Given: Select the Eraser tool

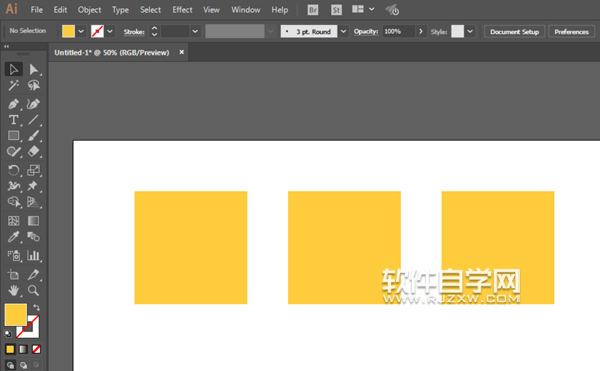Looking at the screenshot, I should pos(33,151).
